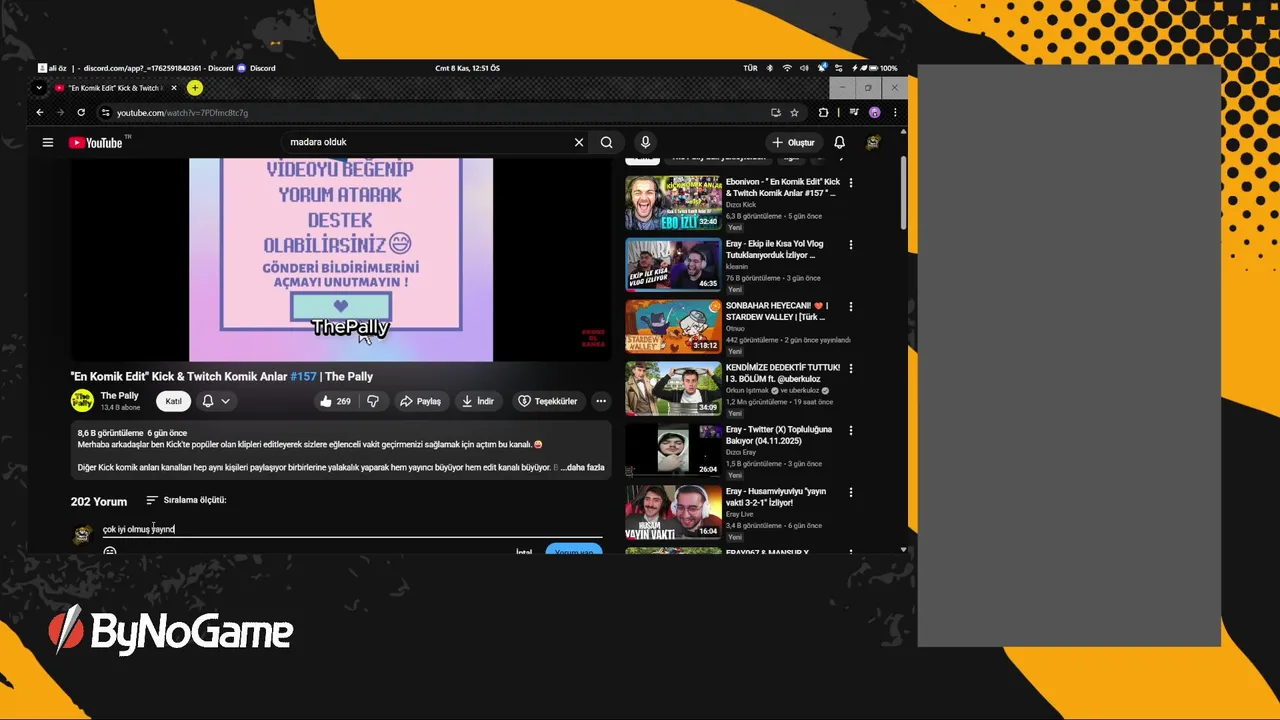Screen dimensions: 1280x720
Task: Open the account avatar menu in header
Action: tap(873, 142)
